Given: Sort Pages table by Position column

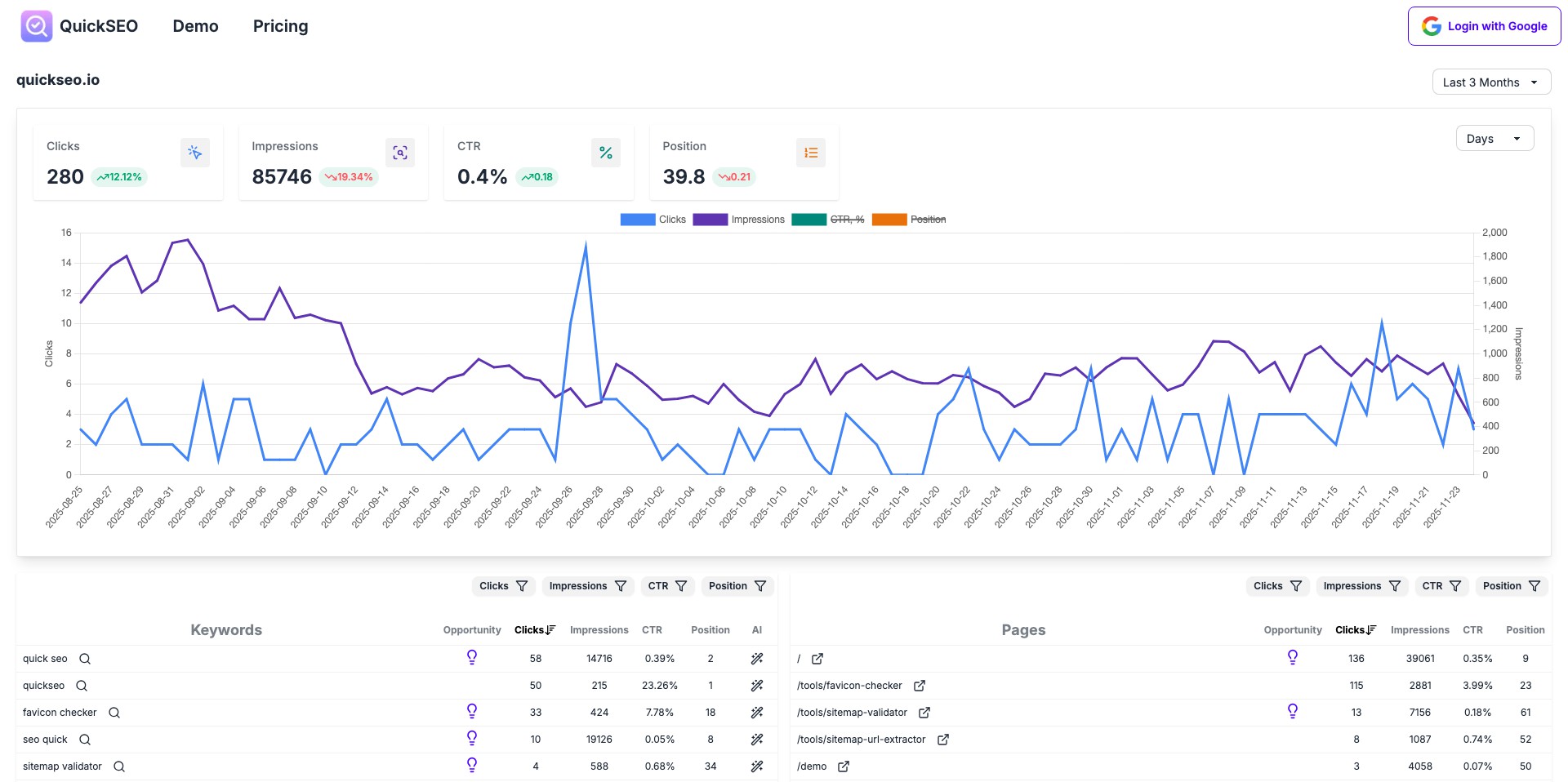Looking at the screenshot, I should [x=1526, y=630].
